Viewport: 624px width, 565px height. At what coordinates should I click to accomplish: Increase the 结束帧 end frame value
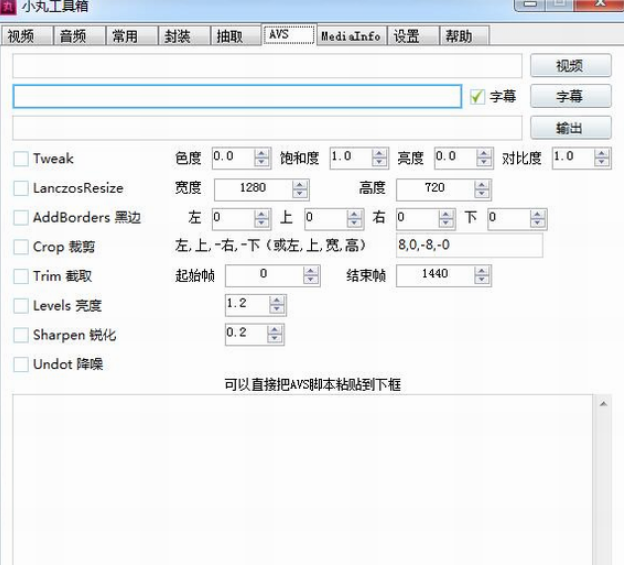point(483,270)
